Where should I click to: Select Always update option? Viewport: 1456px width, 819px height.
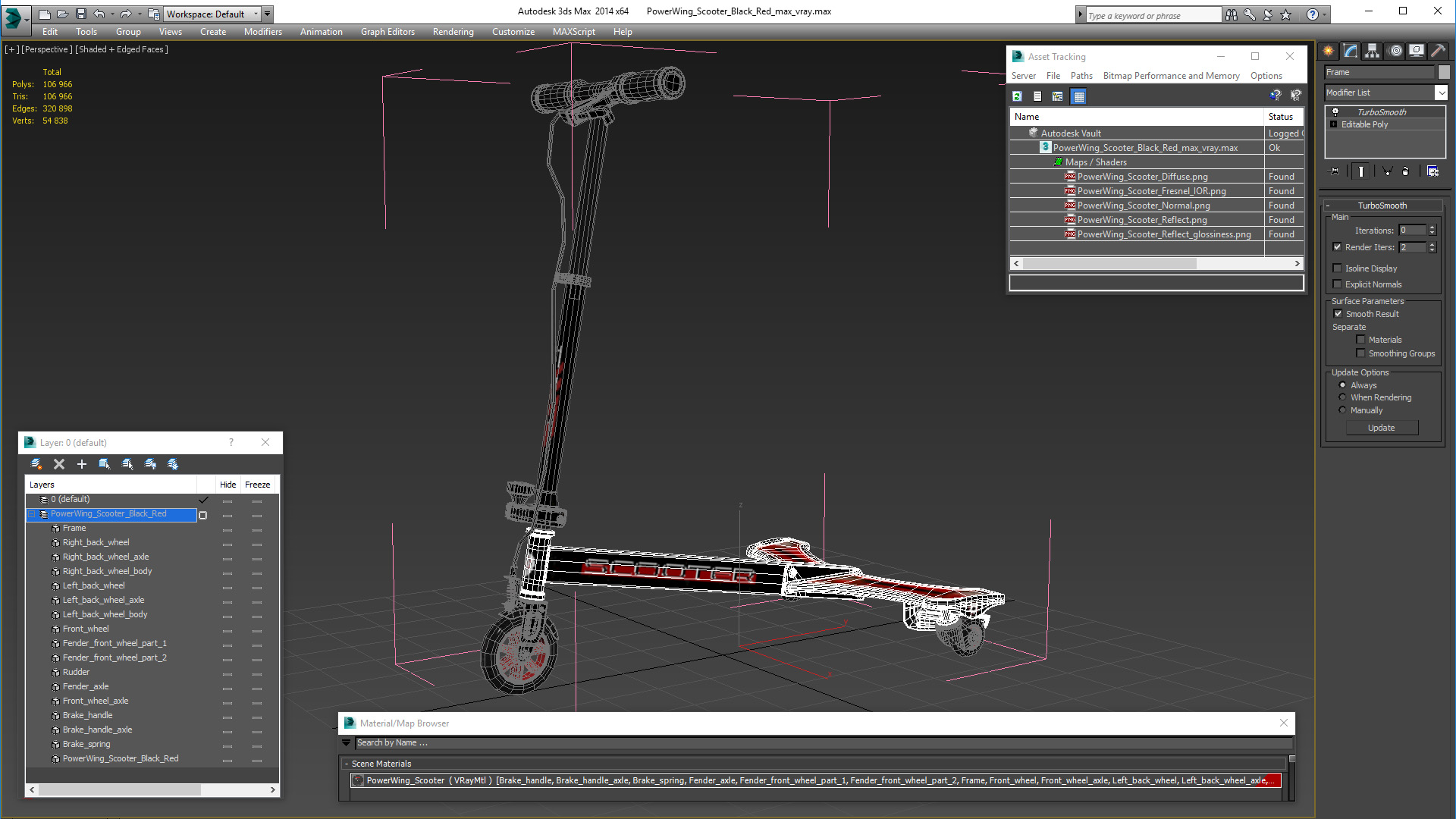tap(1342, 385)
